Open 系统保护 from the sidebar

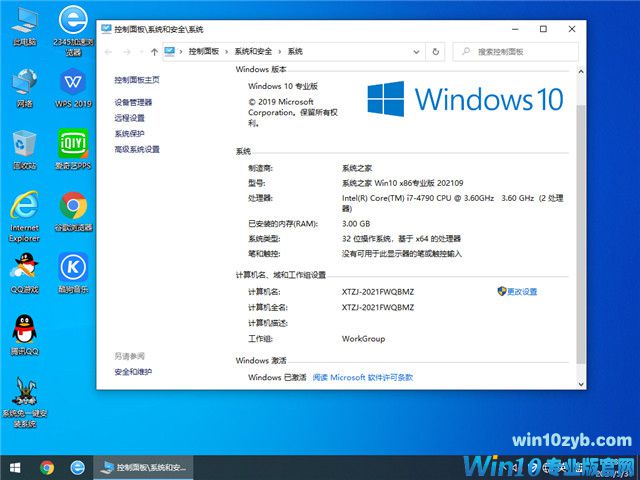129,133
